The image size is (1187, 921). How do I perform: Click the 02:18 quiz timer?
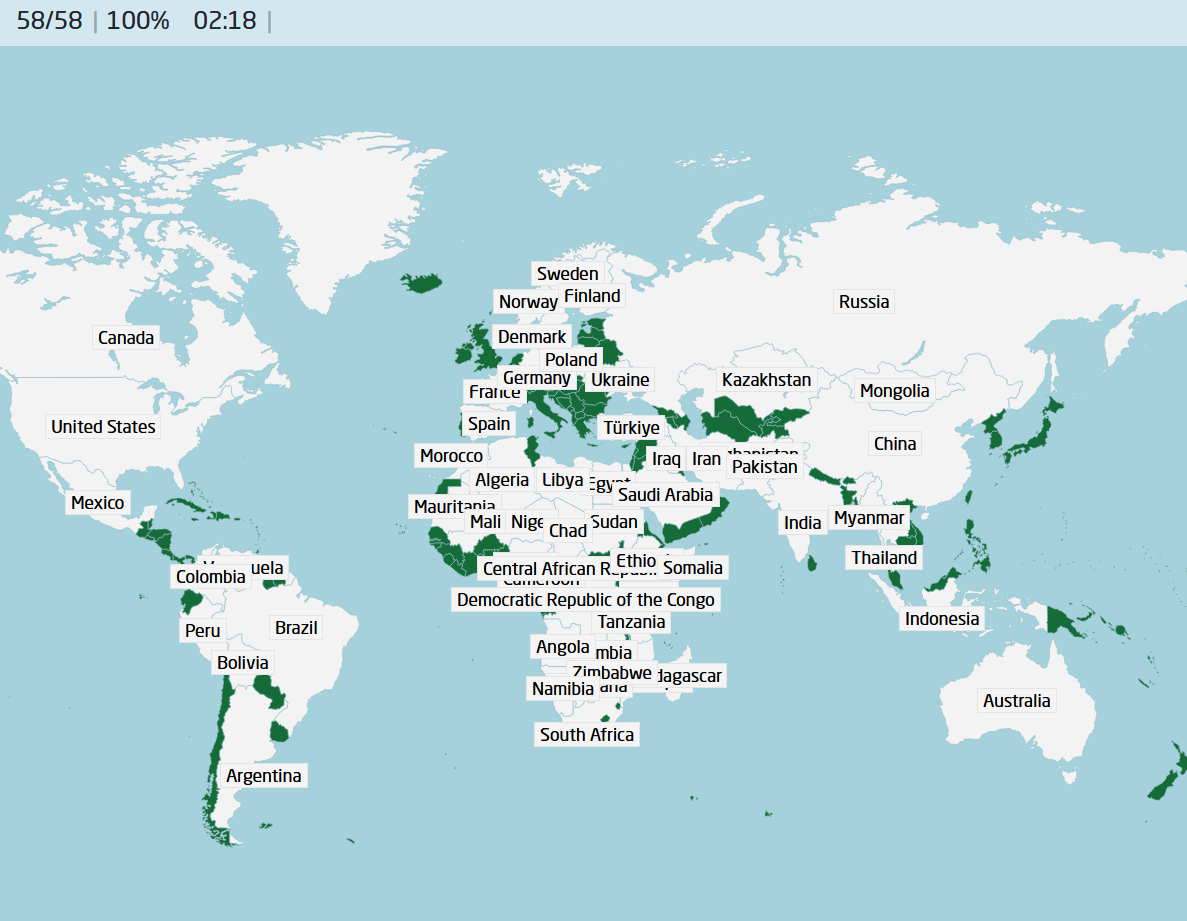click(225, 21)
